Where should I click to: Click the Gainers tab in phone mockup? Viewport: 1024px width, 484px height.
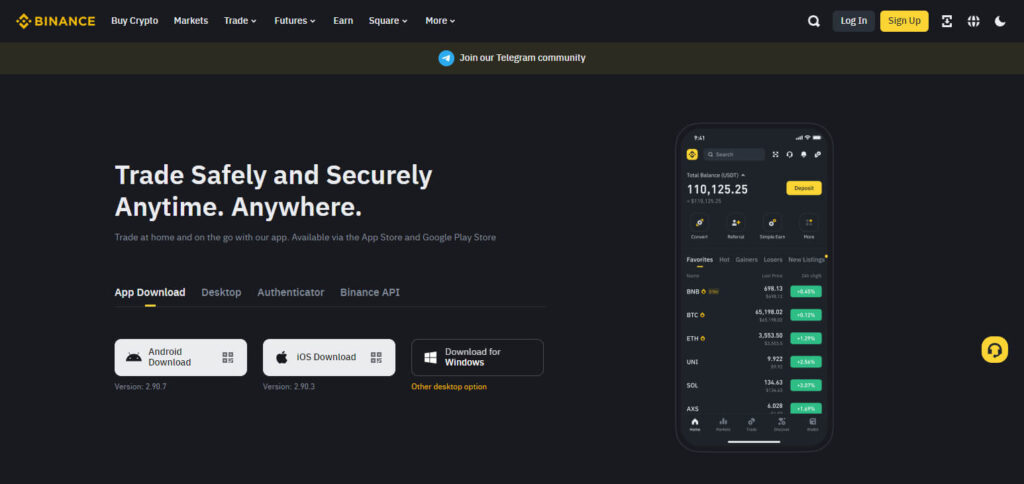(x=746, y=260)
